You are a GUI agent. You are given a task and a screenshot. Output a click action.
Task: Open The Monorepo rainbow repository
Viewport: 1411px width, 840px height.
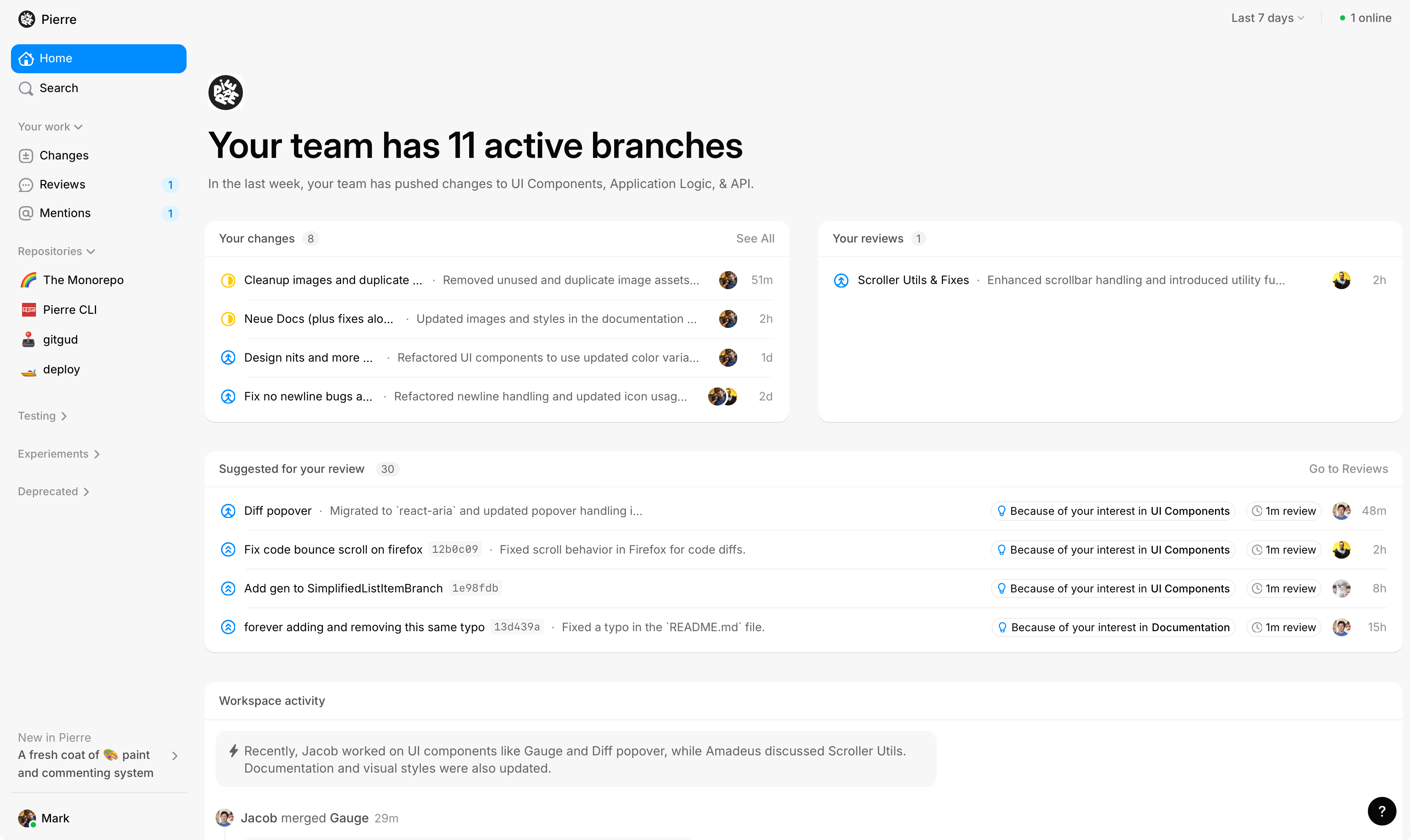click(x=83, y=280)
